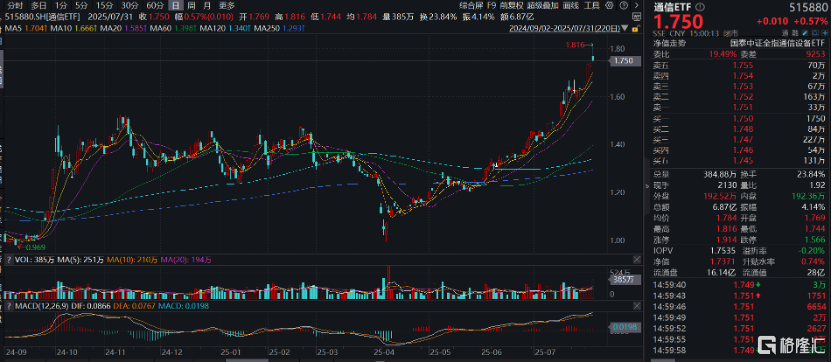832x362 pixels.
Task: Open MACD indicator help question mark
Action: tap(8, 306)
